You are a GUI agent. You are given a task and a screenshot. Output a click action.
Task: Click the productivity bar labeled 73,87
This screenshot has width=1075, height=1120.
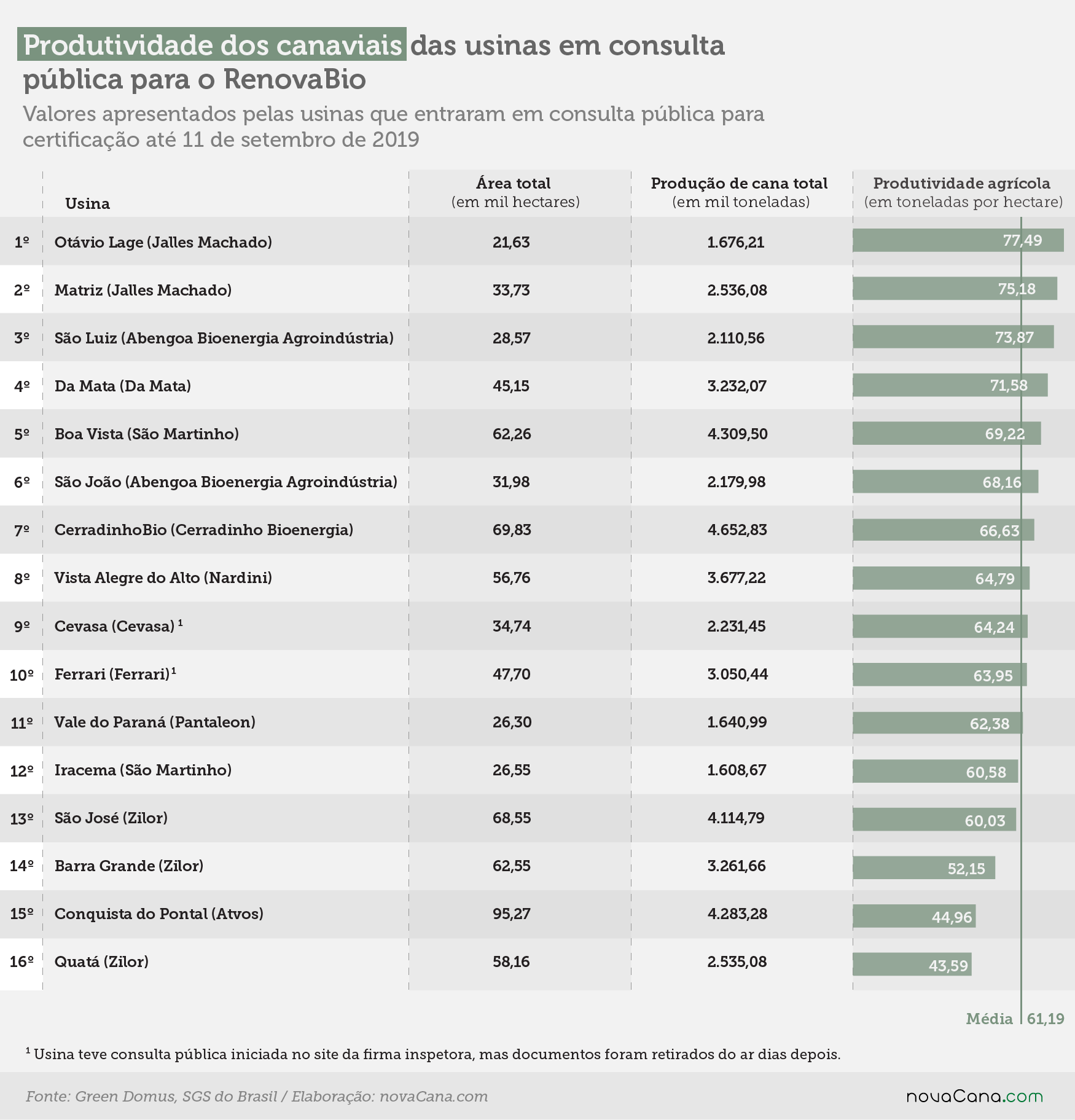click(x=953, y=337)
